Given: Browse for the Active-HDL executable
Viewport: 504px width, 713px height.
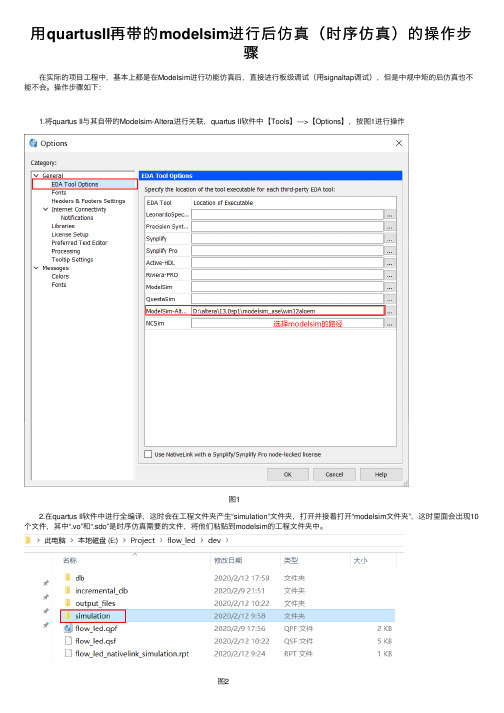Looking at the screenshot, I should pos(390,263).
